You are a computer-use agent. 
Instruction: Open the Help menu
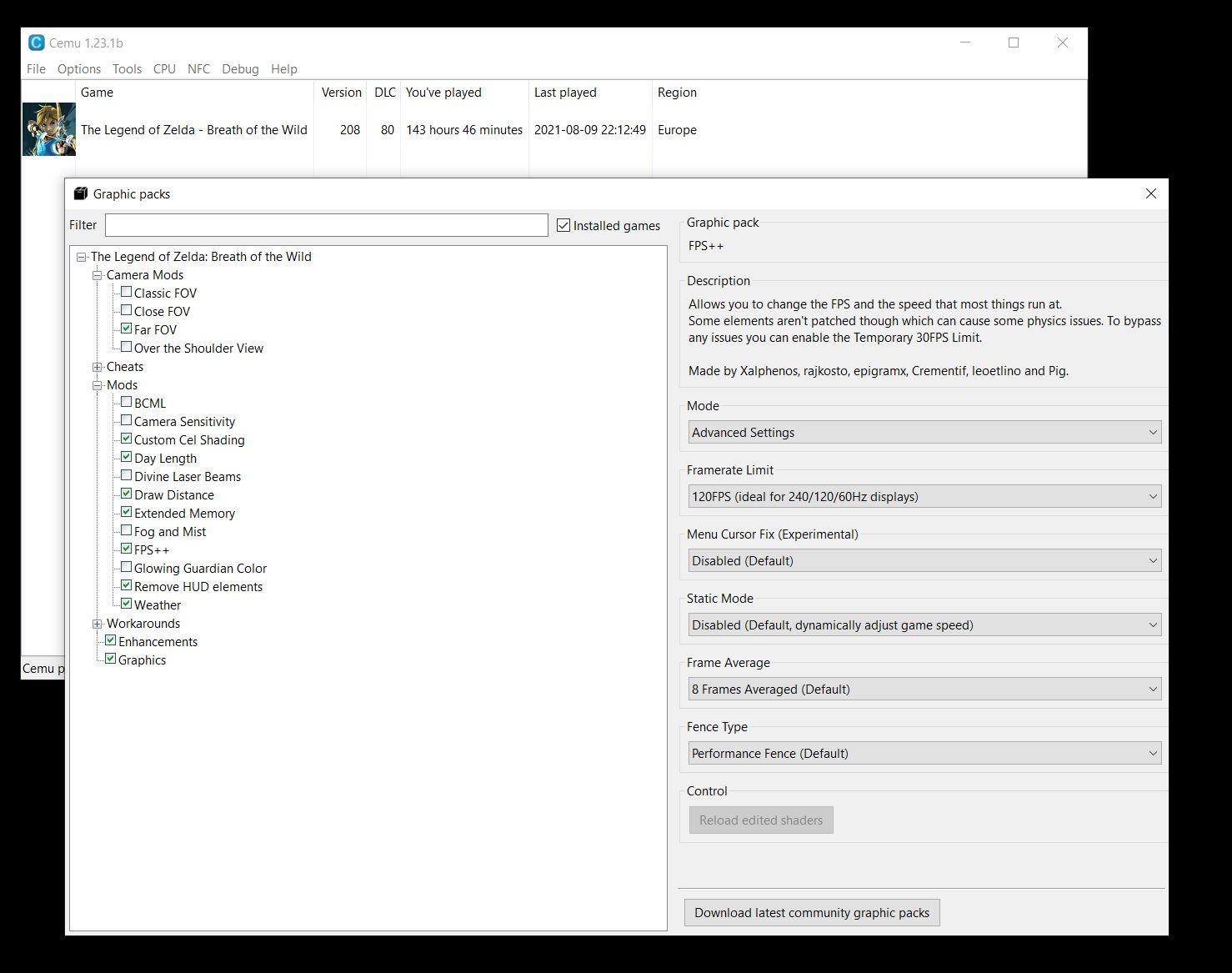pos(284,69)
